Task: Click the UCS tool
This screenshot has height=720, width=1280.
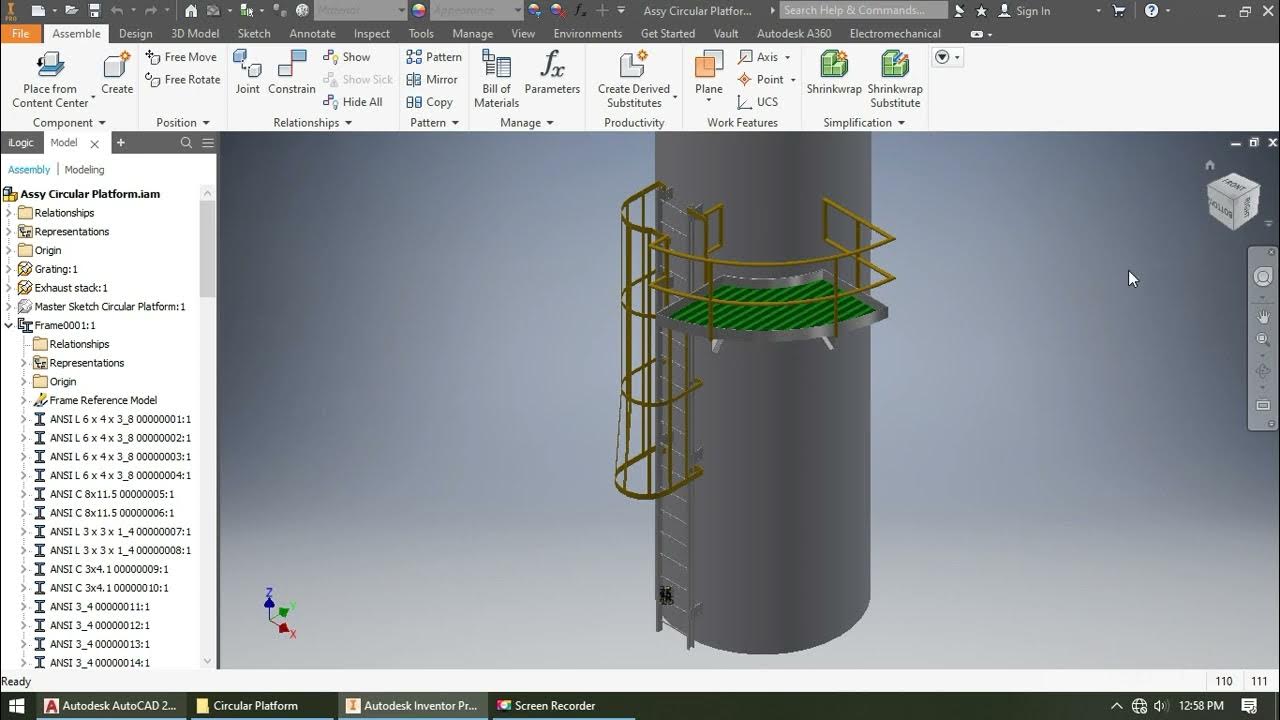Action: [758, 102]
